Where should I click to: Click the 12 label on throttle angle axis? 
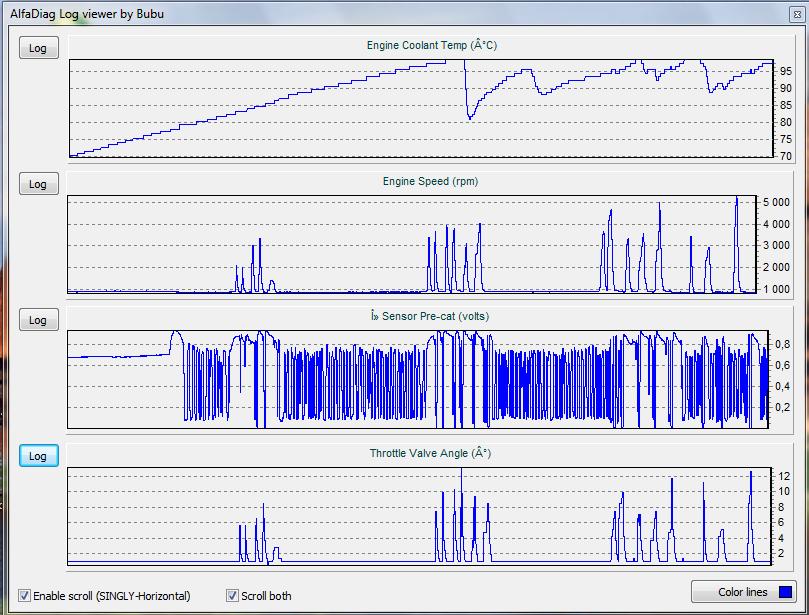click(x=784, y=475)
